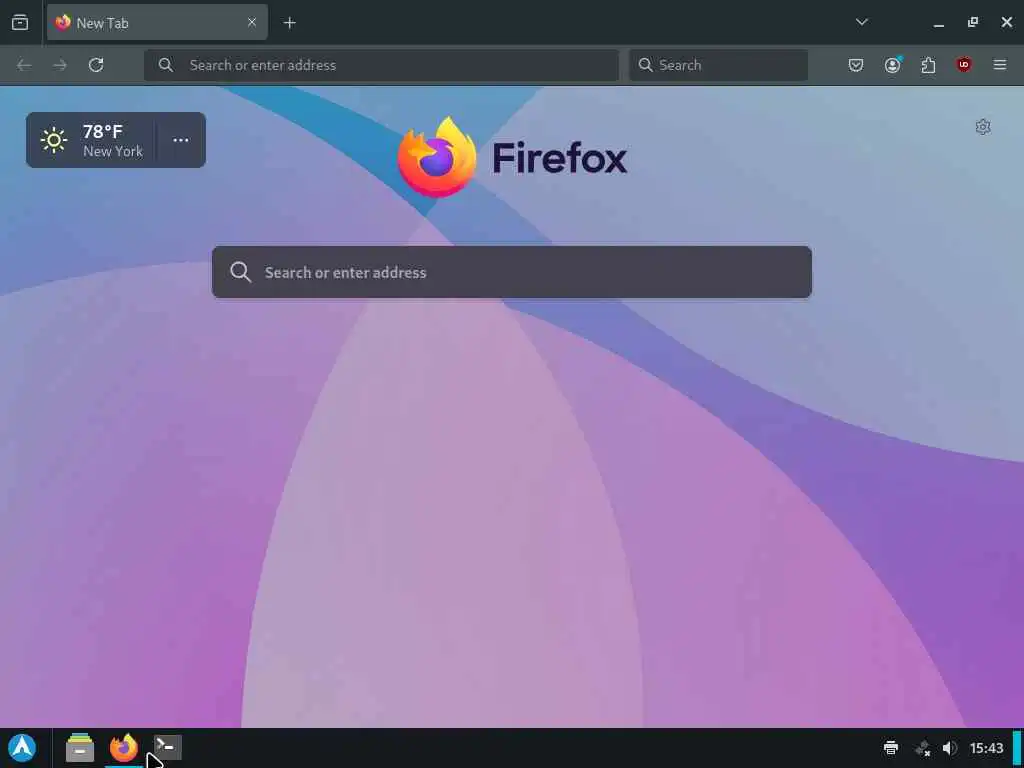The width and height of the screenshot is (1024, 768).
Task: Reload the current page
Action: 96,65
